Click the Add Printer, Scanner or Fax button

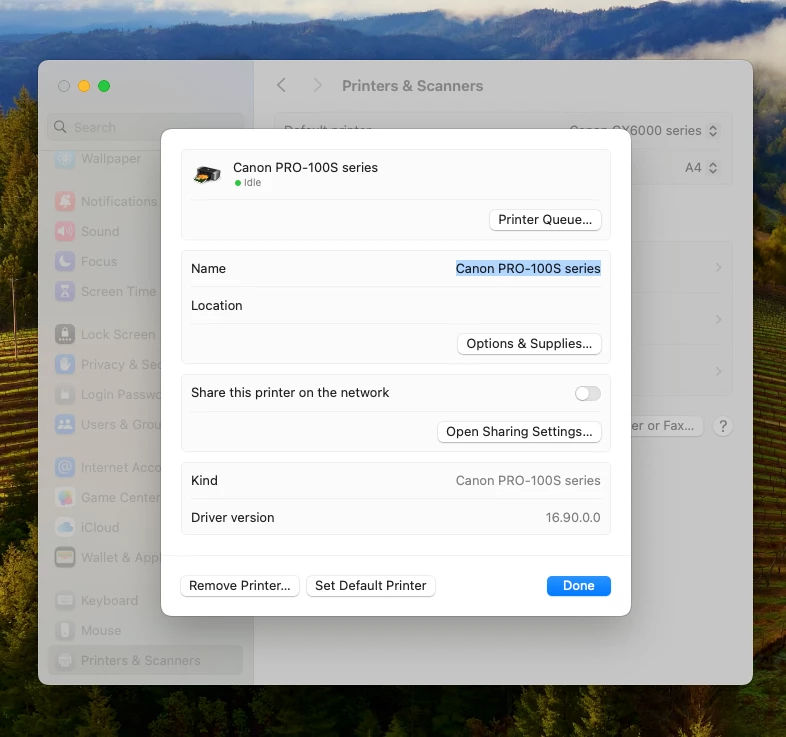pos(667,426)
